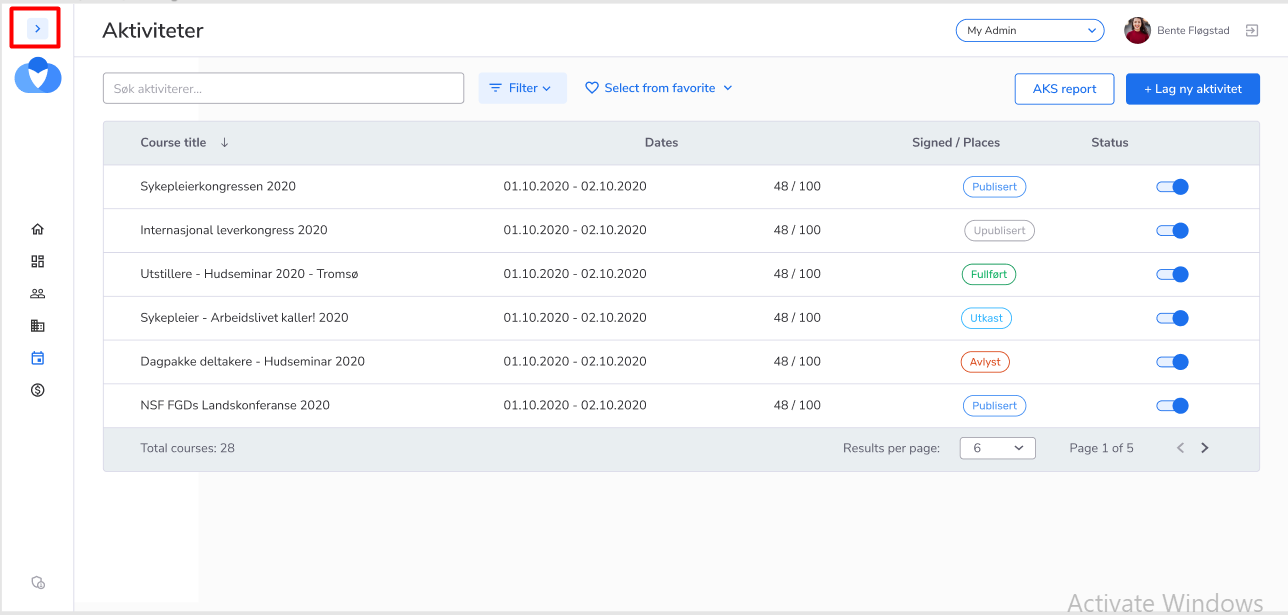This screenshot has height=615, width=1288.
Task: Toggle the switch for NSF FGDs Landskonferanse
Action: [x=1172, y=406]
